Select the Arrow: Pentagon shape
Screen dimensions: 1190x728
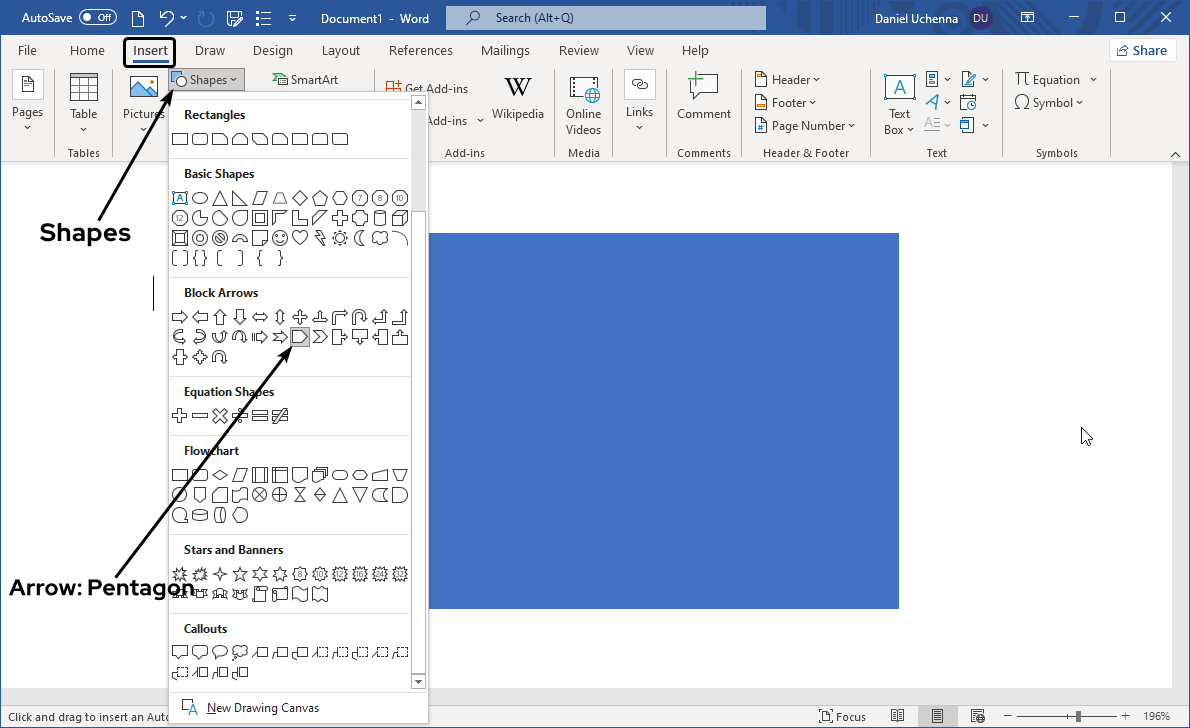[x=299, y=337]
